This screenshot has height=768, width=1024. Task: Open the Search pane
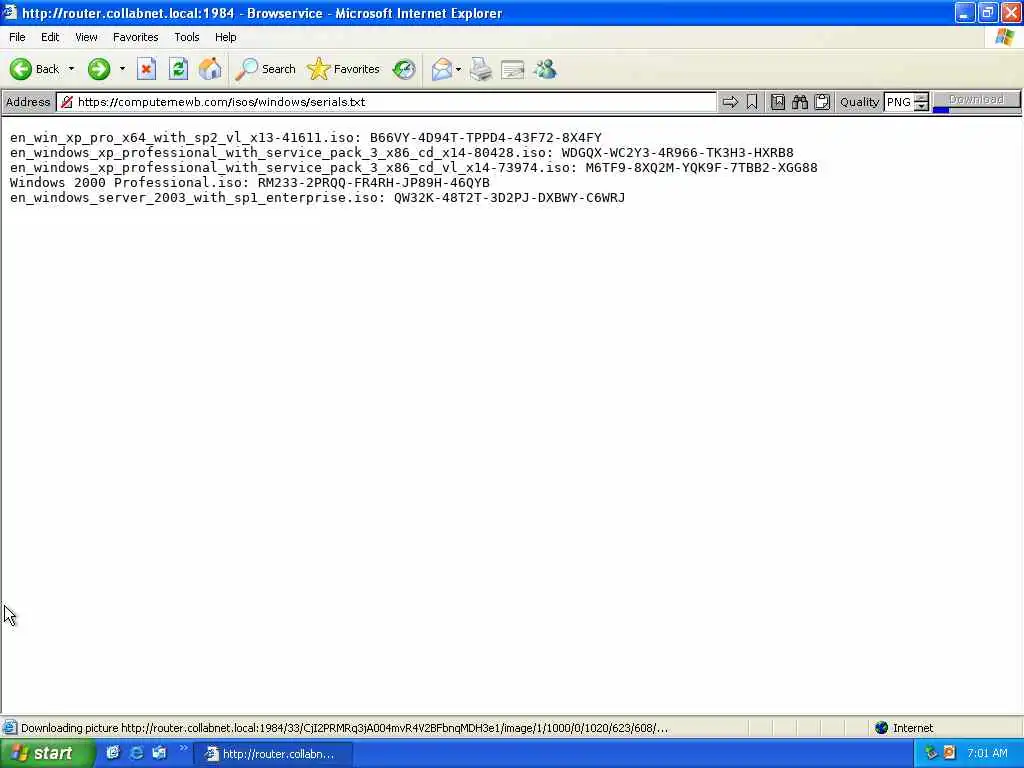pyautogui.click(x=266, y=69)
